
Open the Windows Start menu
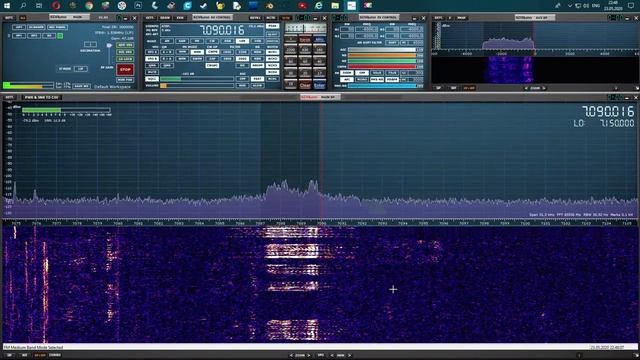(x=7, y=6)
